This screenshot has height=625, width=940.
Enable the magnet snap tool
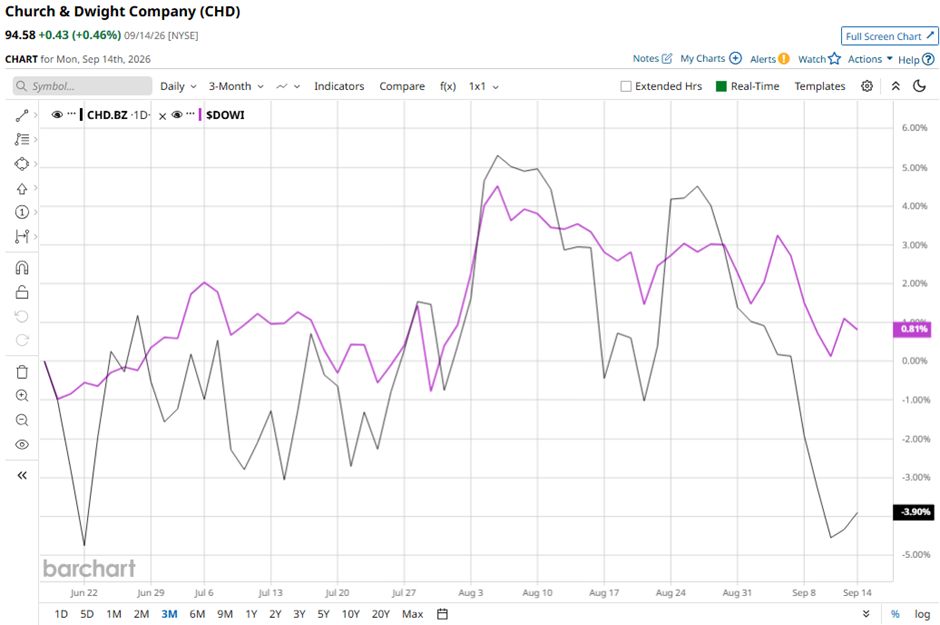[22, 268]
